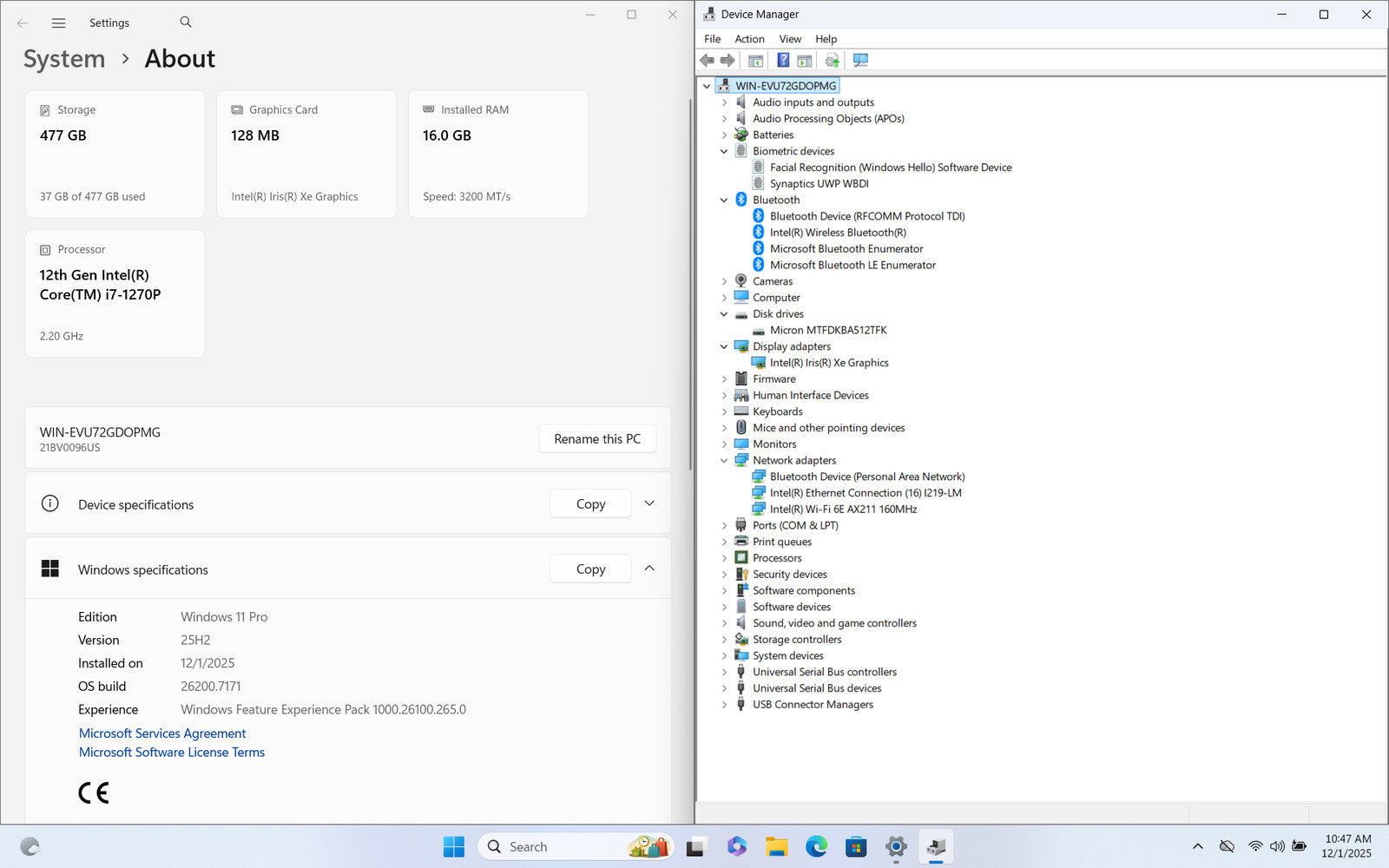Select Intel(R) Iris(R) Xe Graphics adapter
1389x868 pixels.
(x=828, y=363)
